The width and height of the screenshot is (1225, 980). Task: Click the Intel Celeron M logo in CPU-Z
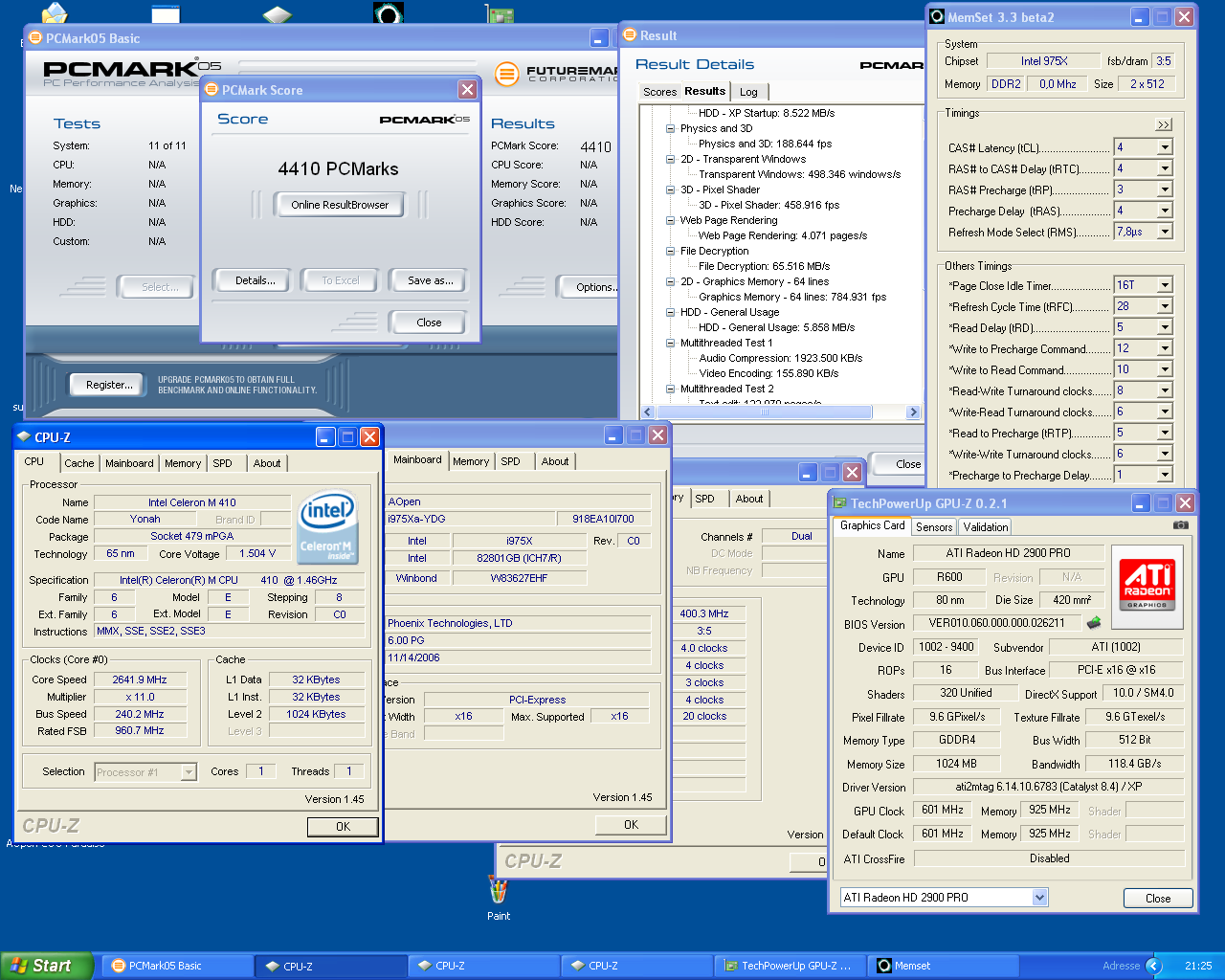click(x=327, y=527)
